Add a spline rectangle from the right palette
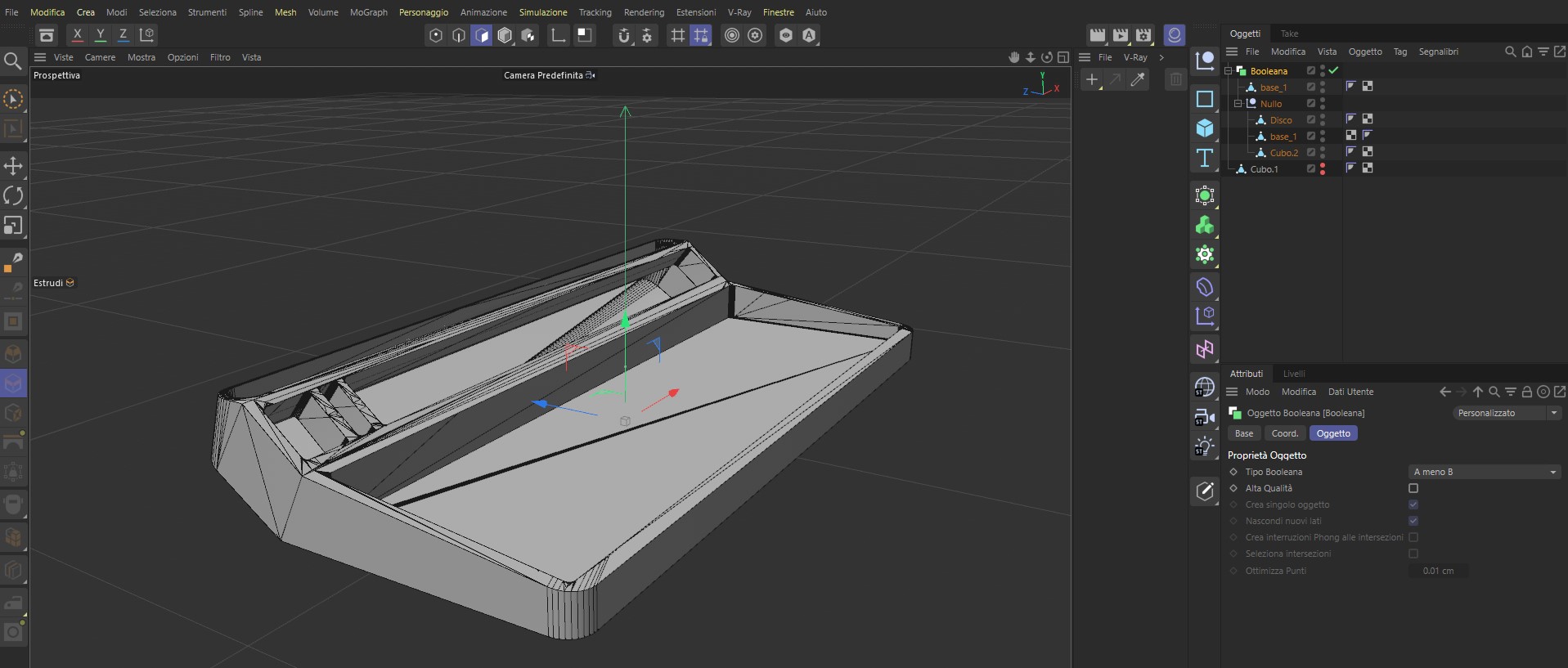The image size is (1568, 668). (x=1205, y=99)
